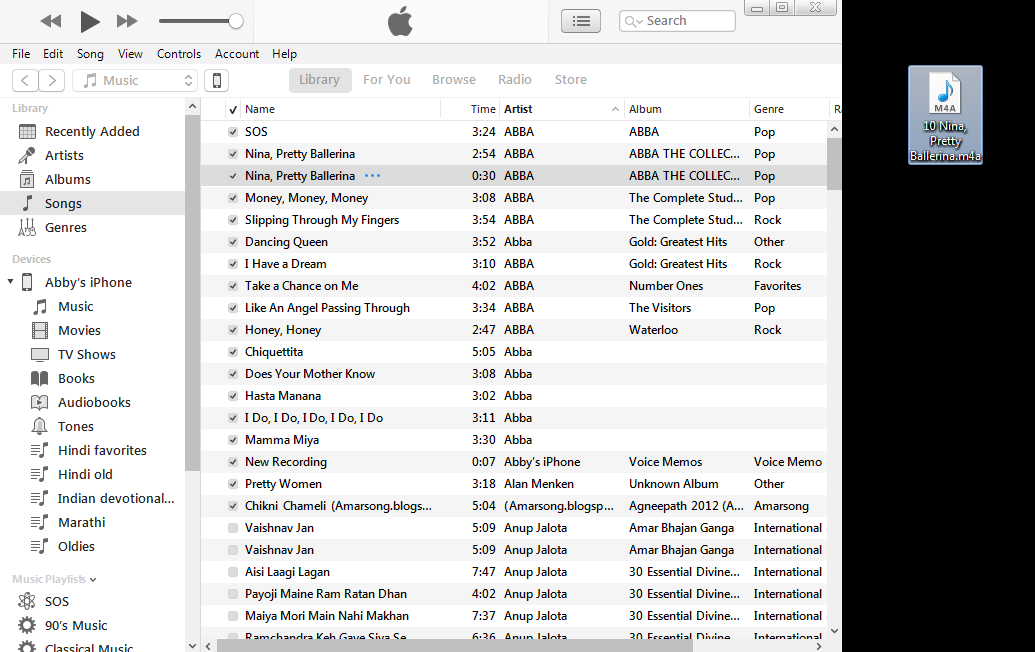The height and width of the screenshot is (652, 1035).
Task: Open the list view button beside Search
Action: pyautogui.click(x=581, y=21)
